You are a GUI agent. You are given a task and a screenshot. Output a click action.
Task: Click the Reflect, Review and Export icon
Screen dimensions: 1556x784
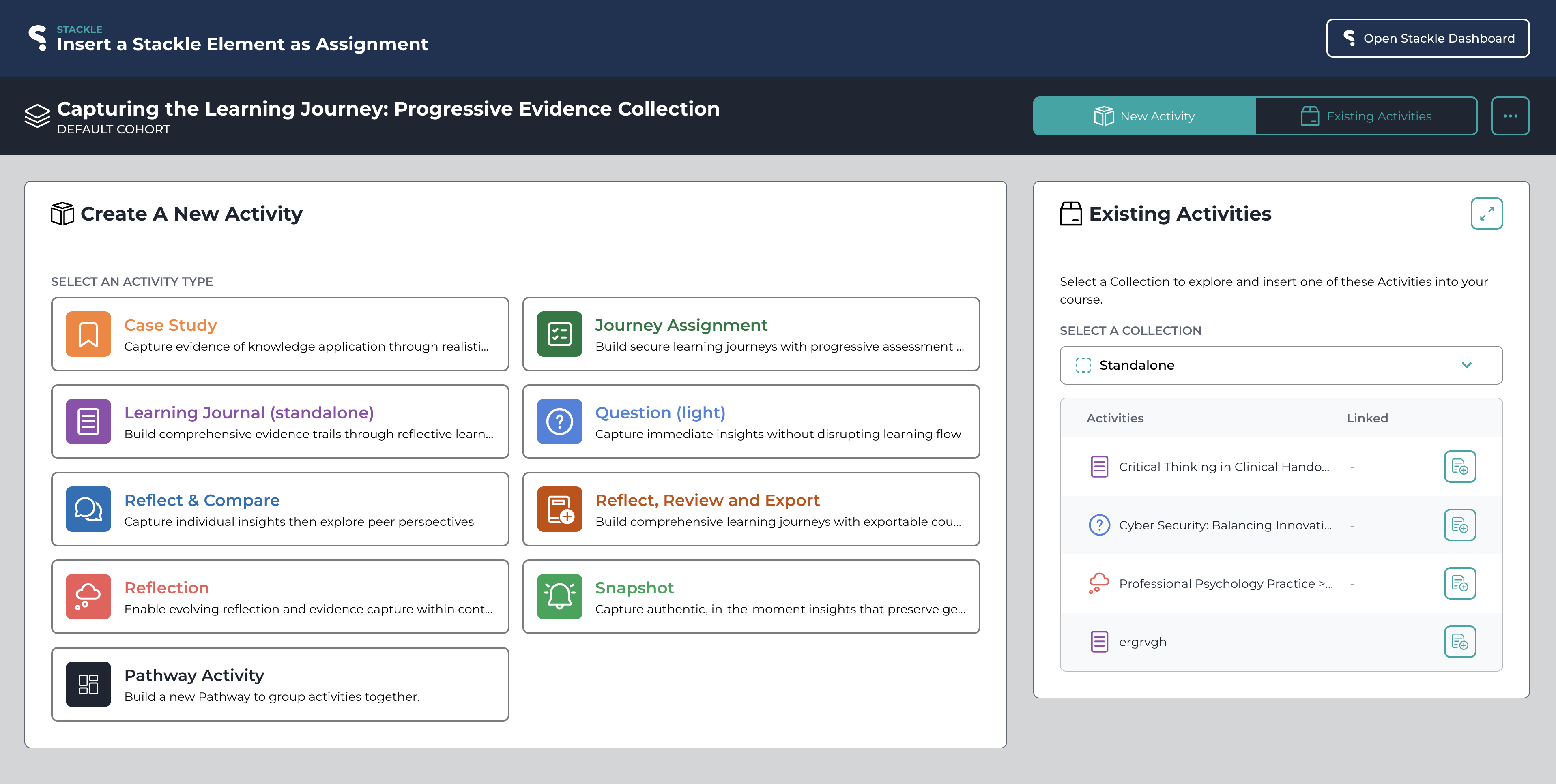tap(559, 509)
